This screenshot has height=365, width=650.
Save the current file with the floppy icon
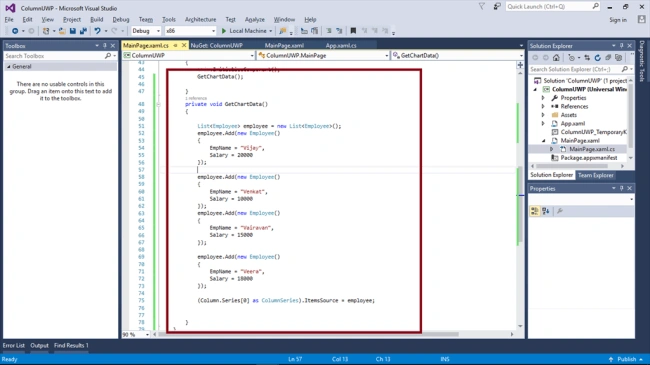coord(73,31)
